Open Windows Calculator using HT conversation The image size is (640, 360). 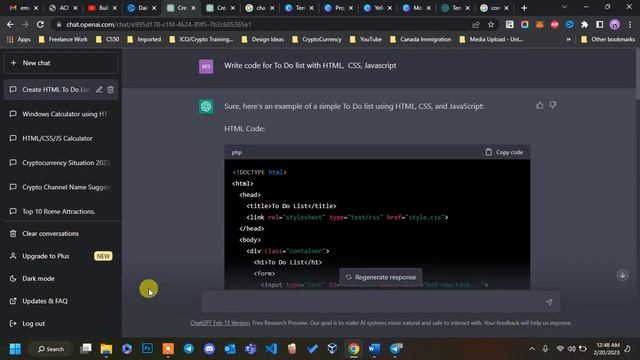[x=61, y=114]
